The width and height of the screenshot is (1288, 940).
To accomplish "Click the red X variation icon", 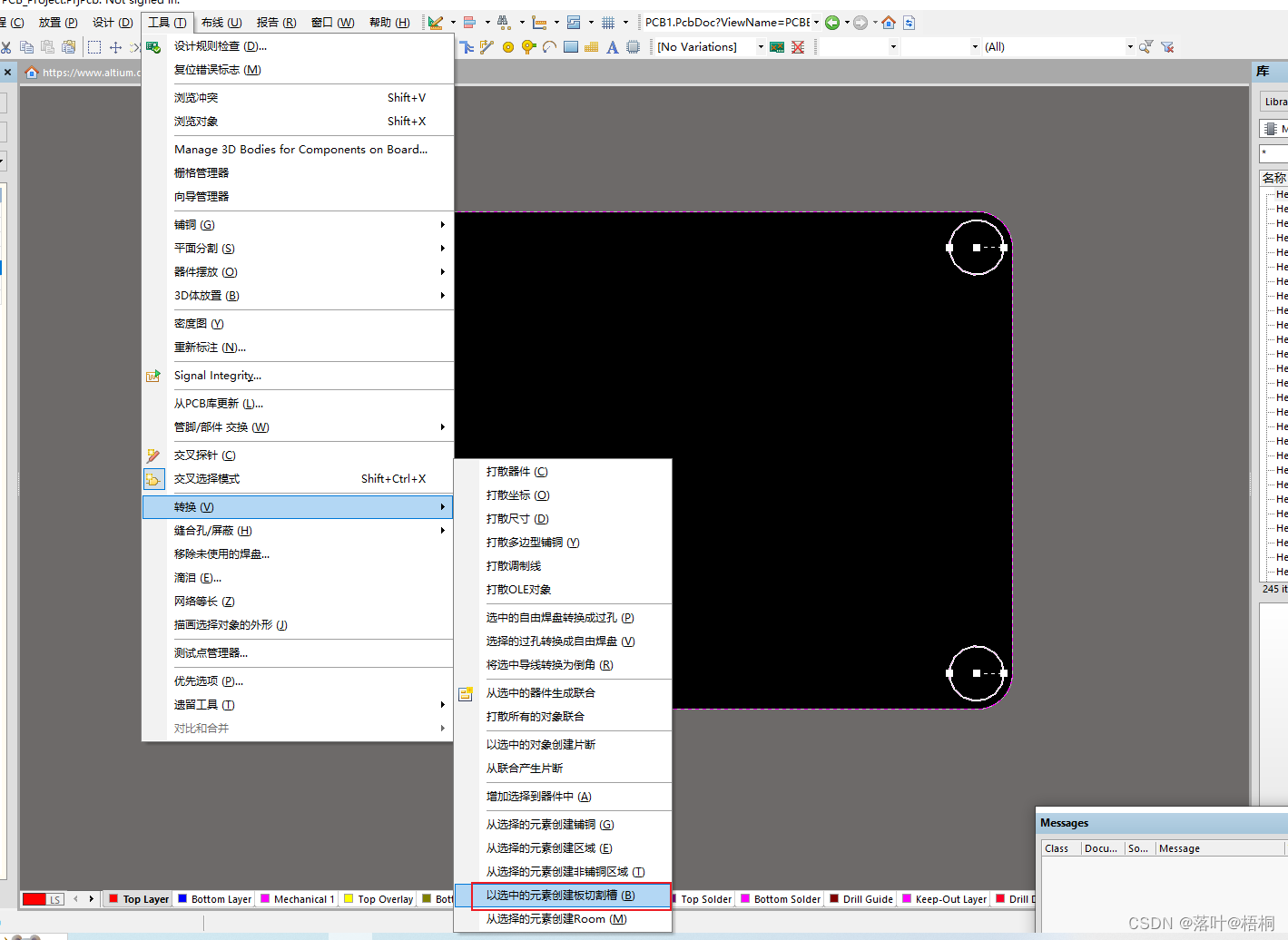I will point(798,47).
